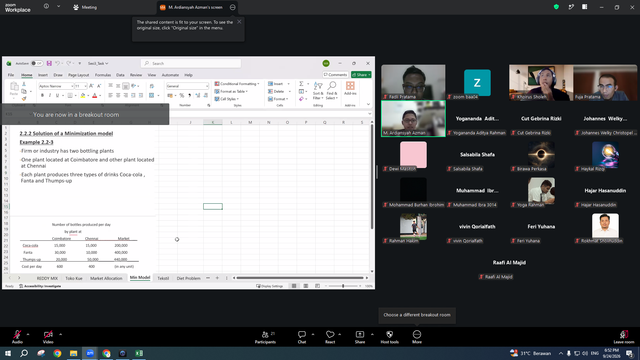Open the More options menu in Zoom
The height and width of the screenshot is (360, 640).
click(417, 337)
